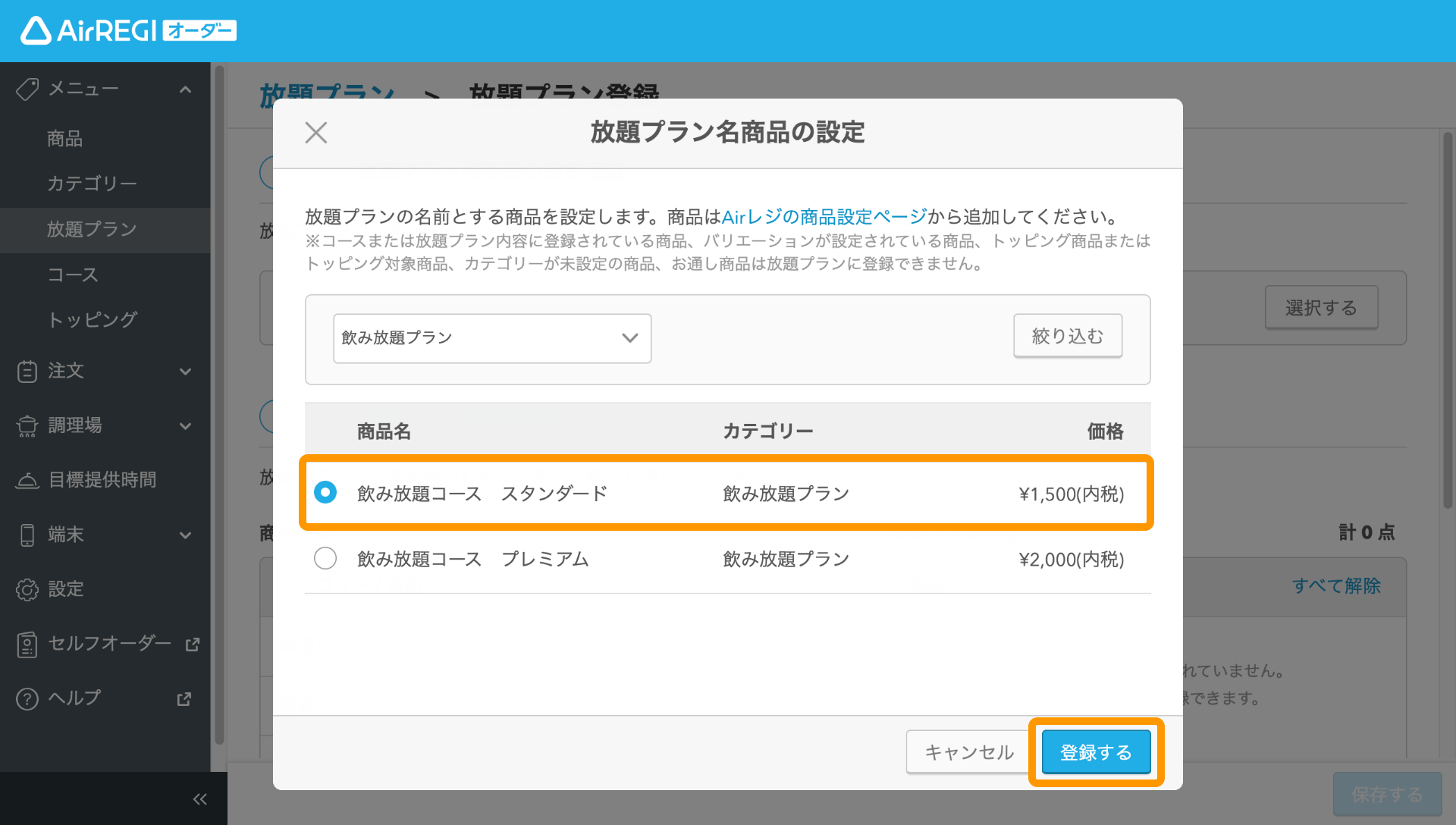Open the Airレジの商品設定ページ link
Image resolution: width=1456 pixels, height=825 pixels.
click(x=824, y=217)
